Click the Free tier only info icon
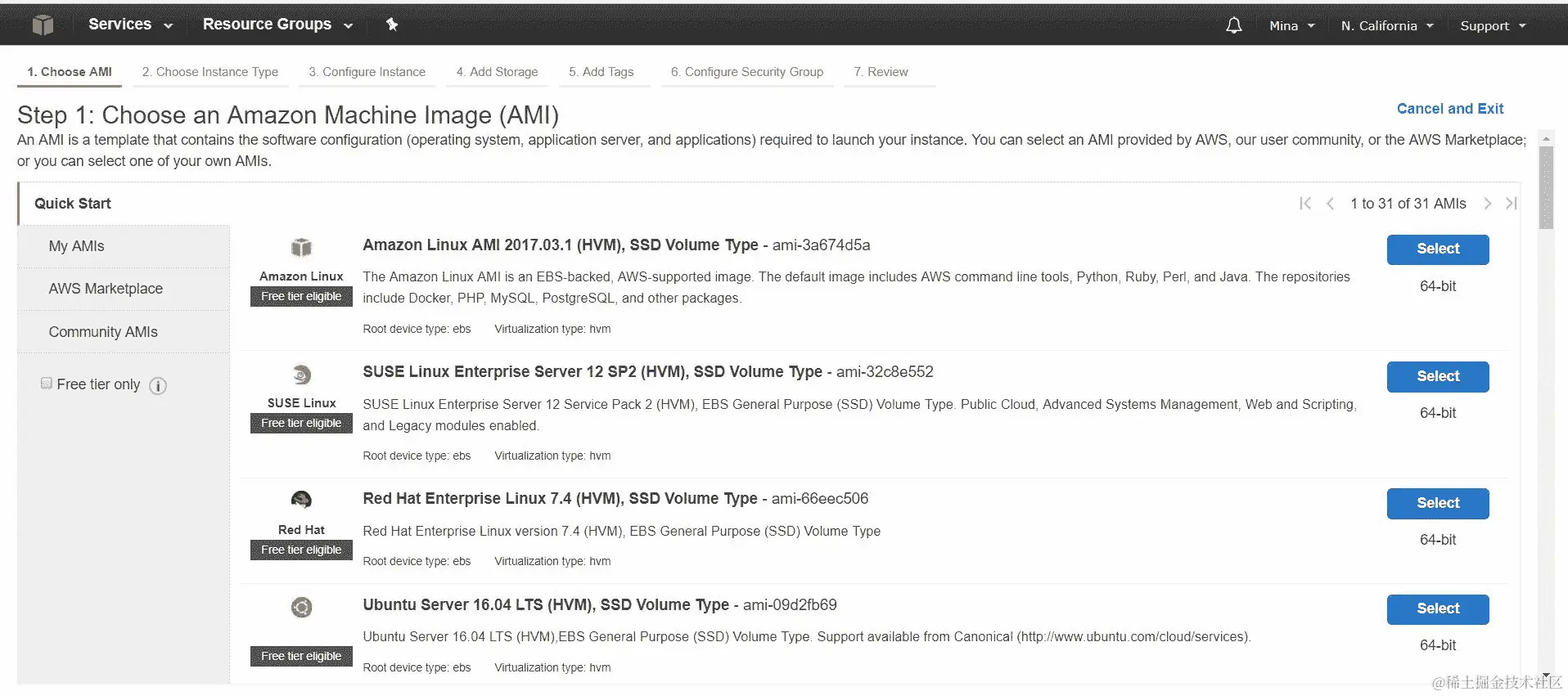This screenshot has height=696, width=1568. coord(158,386)
